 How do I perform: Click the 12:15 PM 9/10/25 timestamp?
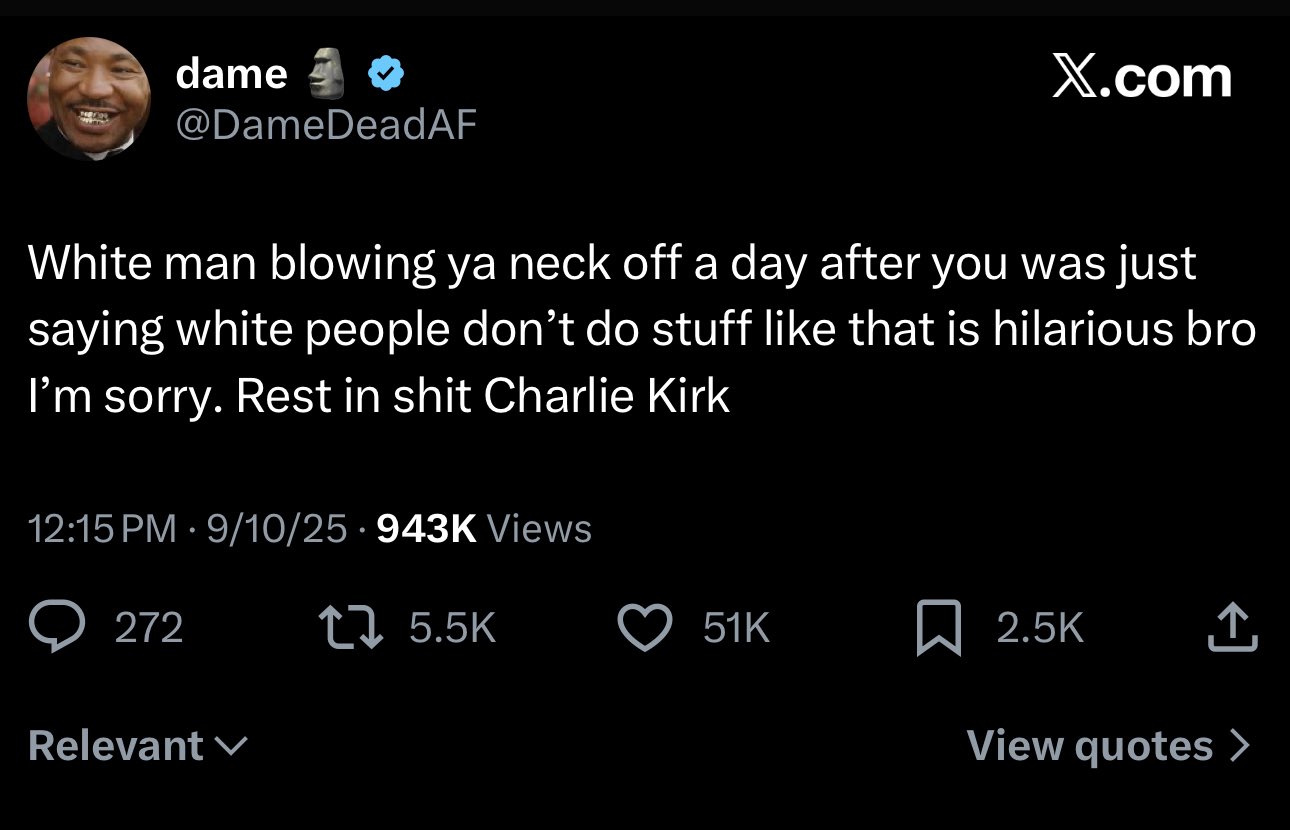click(x=189, y=528)
